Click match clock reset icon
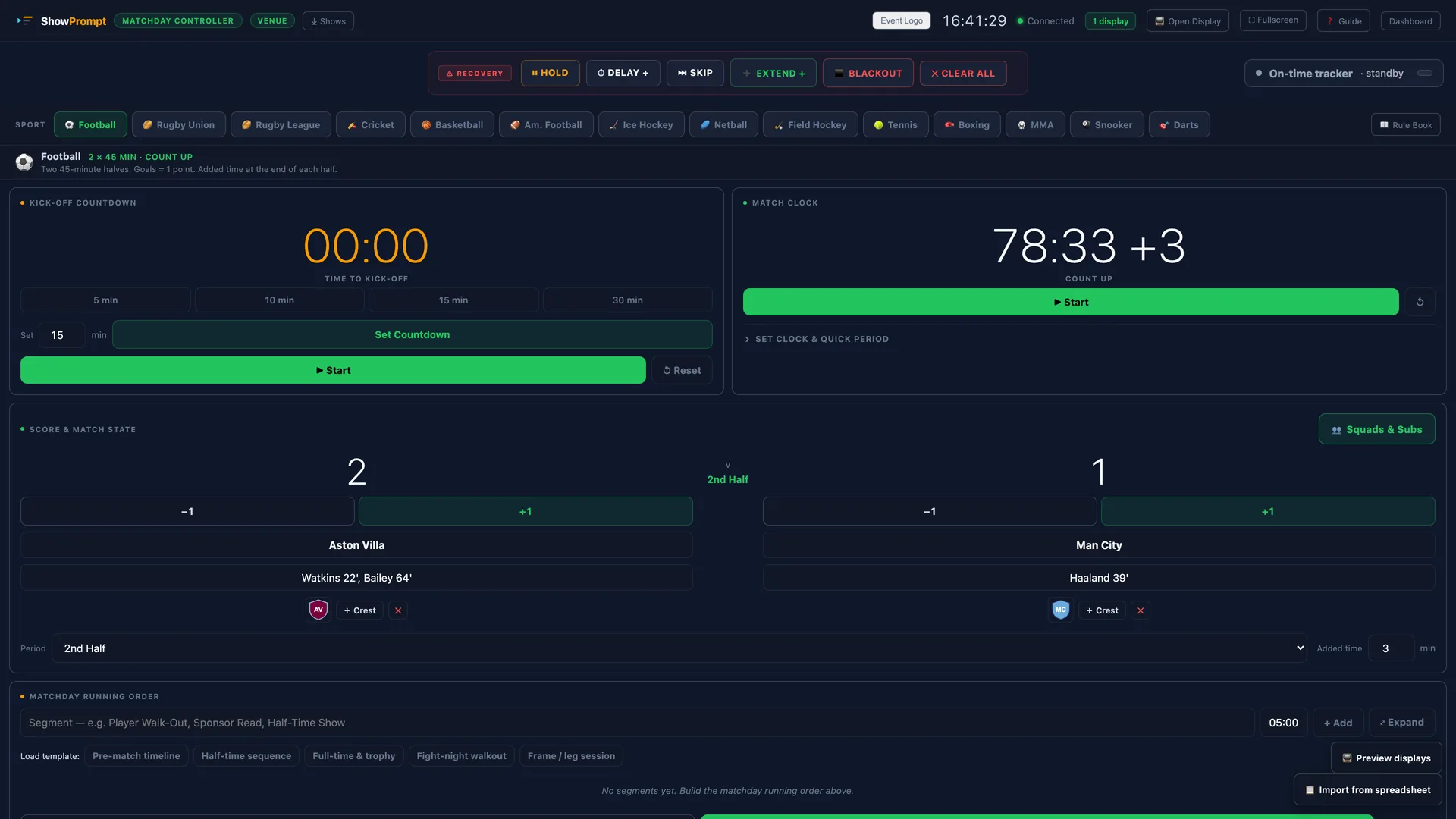 coord(1420,302)
